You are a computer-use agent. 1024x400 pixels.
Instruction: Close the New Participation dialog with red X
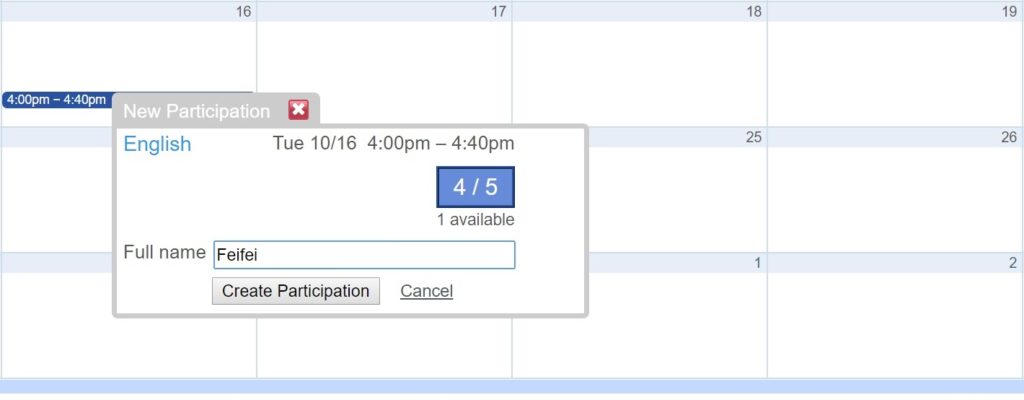298,110
